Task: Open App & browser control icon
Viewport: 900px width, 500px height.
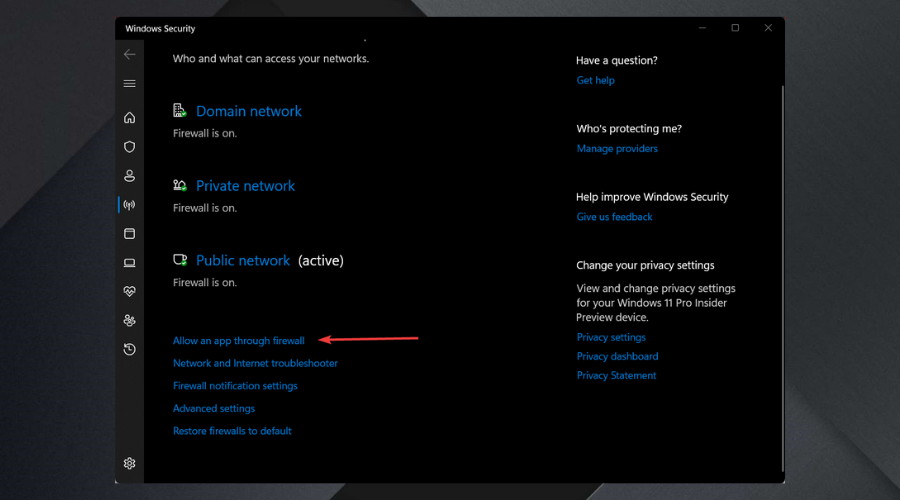Action: [129, 234]
